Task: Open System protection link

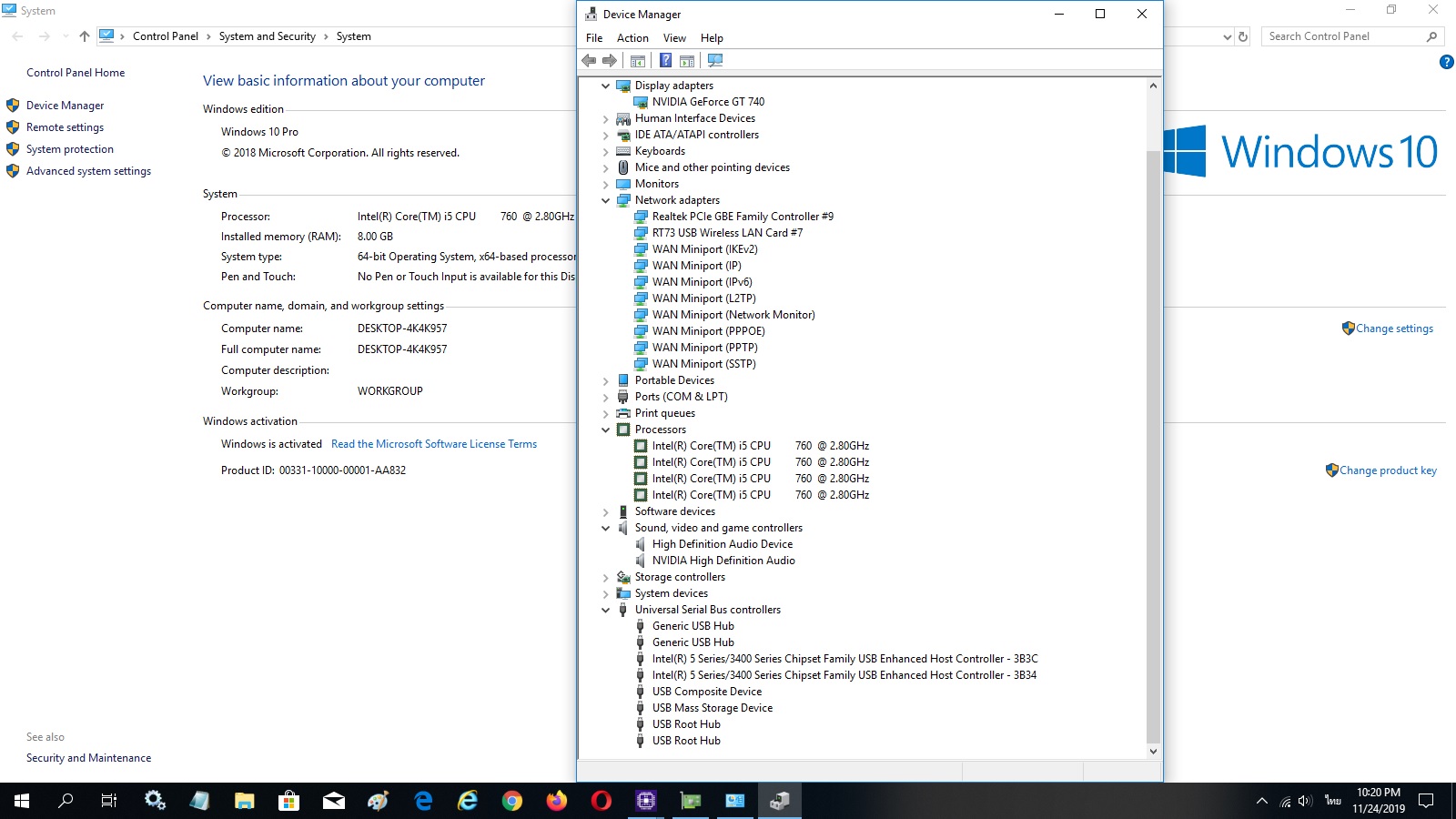Action: [70, 149]
